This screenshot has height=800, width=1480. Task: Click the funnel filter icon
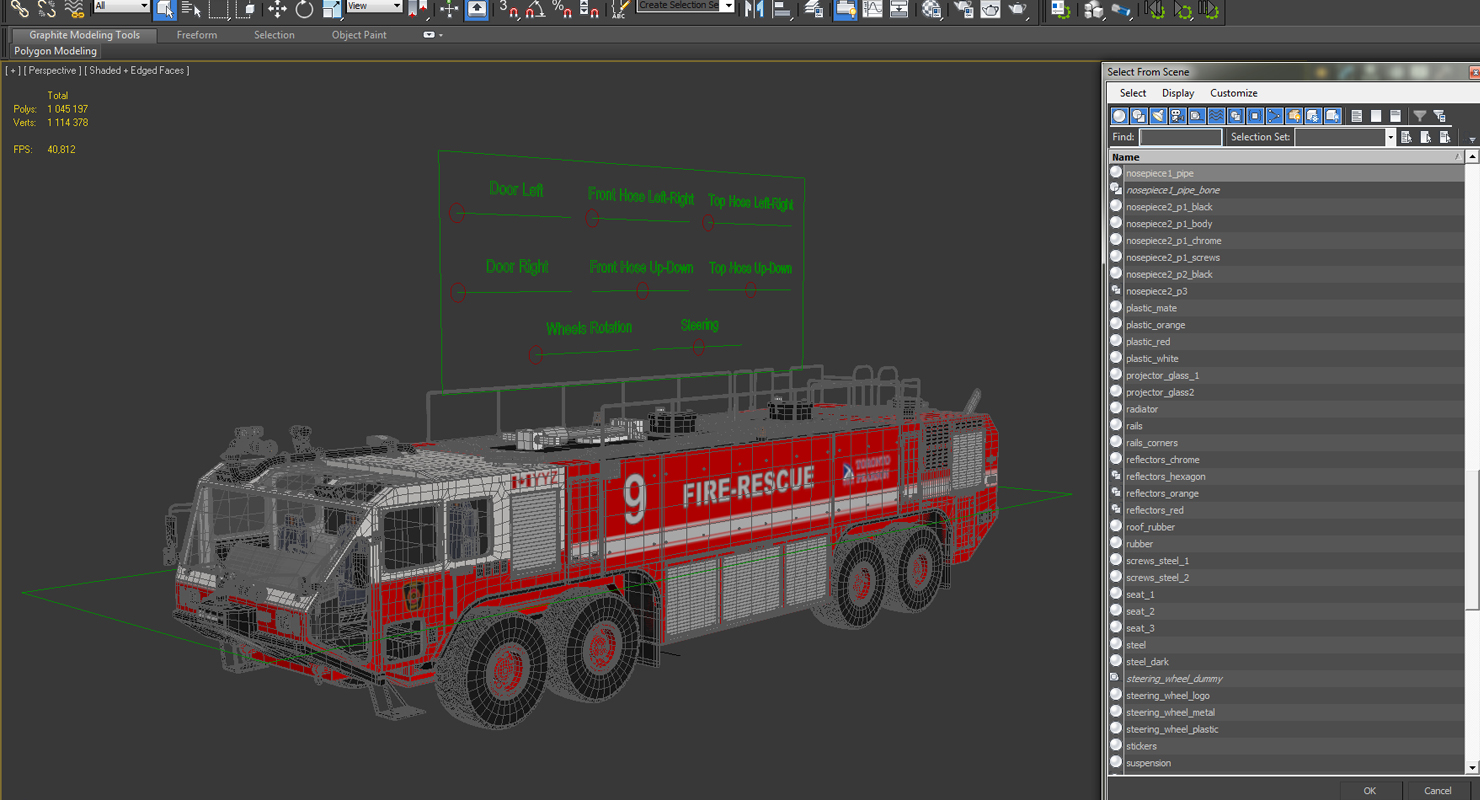click(x=1419, y=116)
